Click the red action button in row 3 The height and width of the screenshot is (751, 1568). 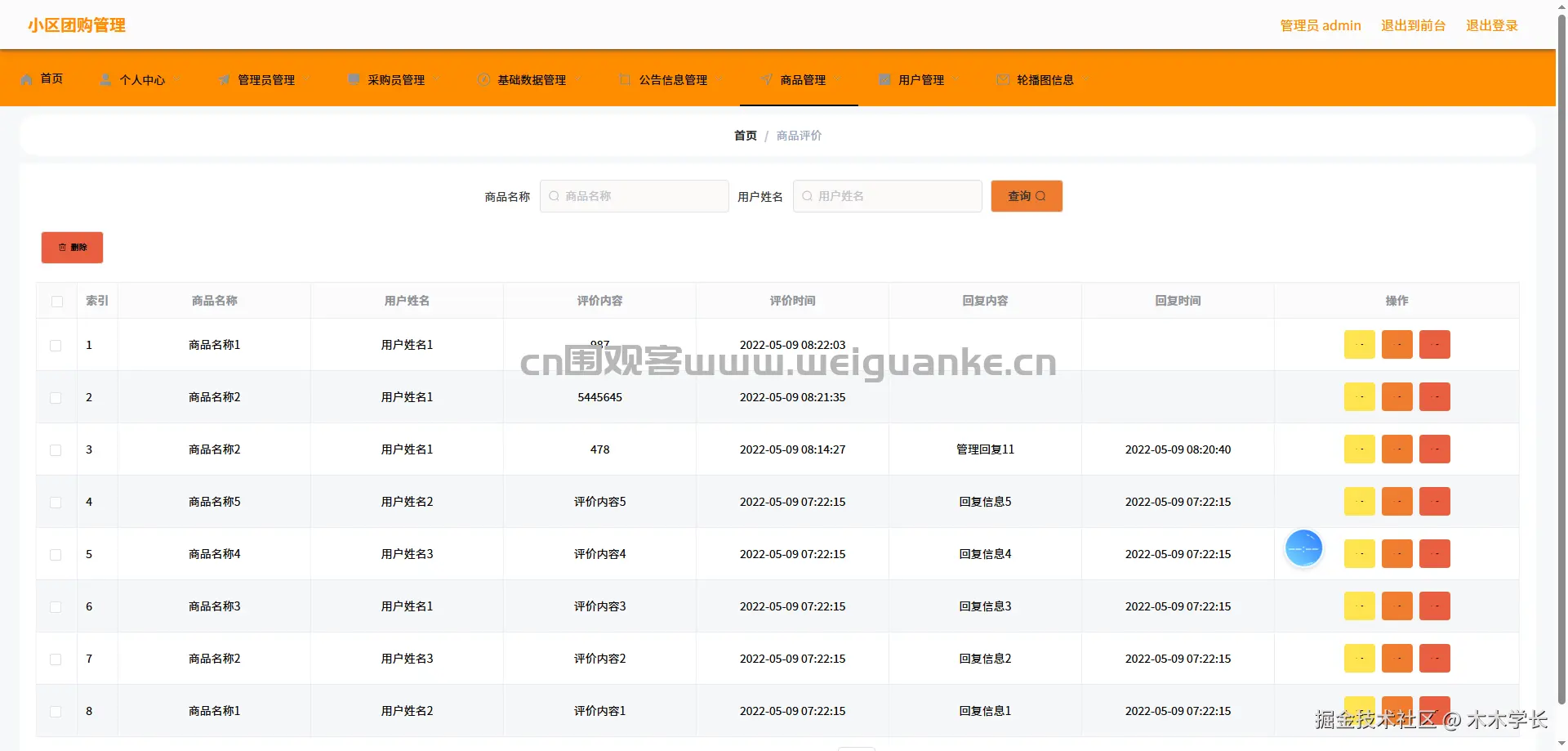[1435, 449]
